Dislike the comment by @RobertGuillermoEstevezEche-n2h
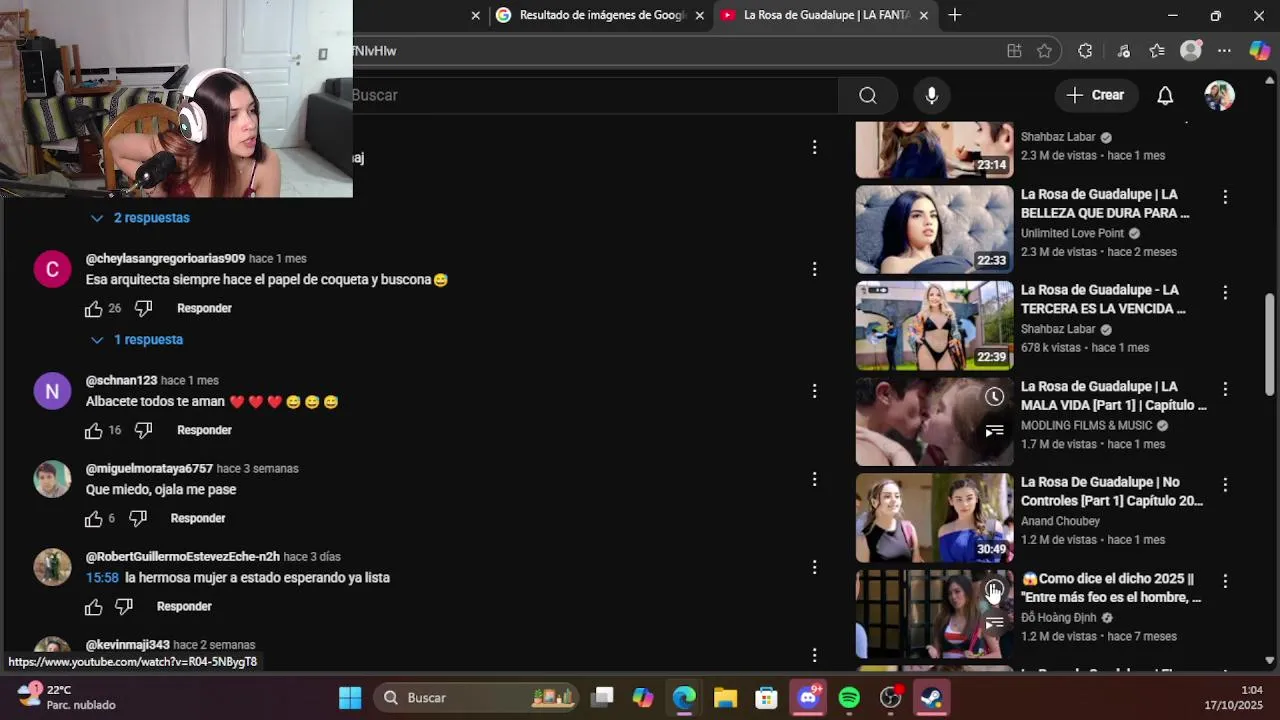 (124, 606)
